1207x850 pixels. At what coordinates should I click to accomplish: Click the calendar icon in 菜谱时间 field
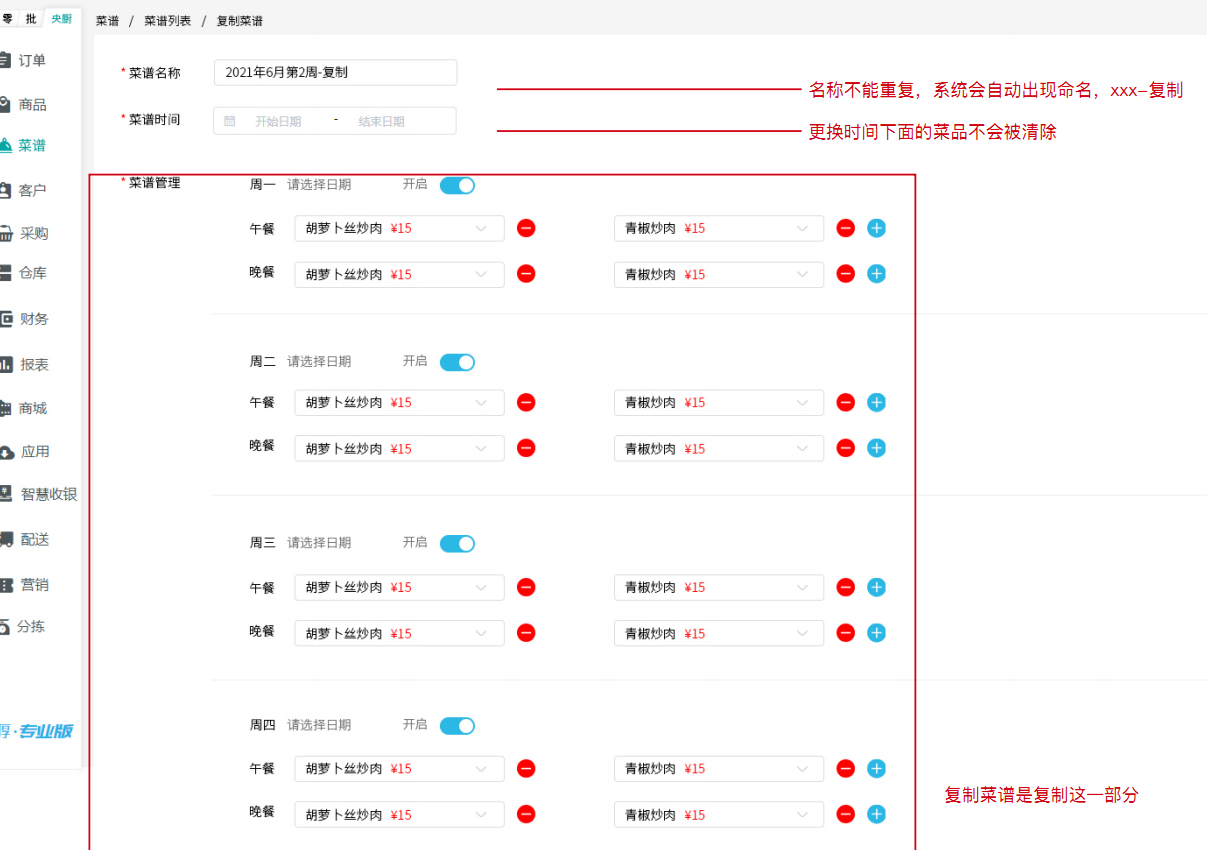tap(230, 121)
